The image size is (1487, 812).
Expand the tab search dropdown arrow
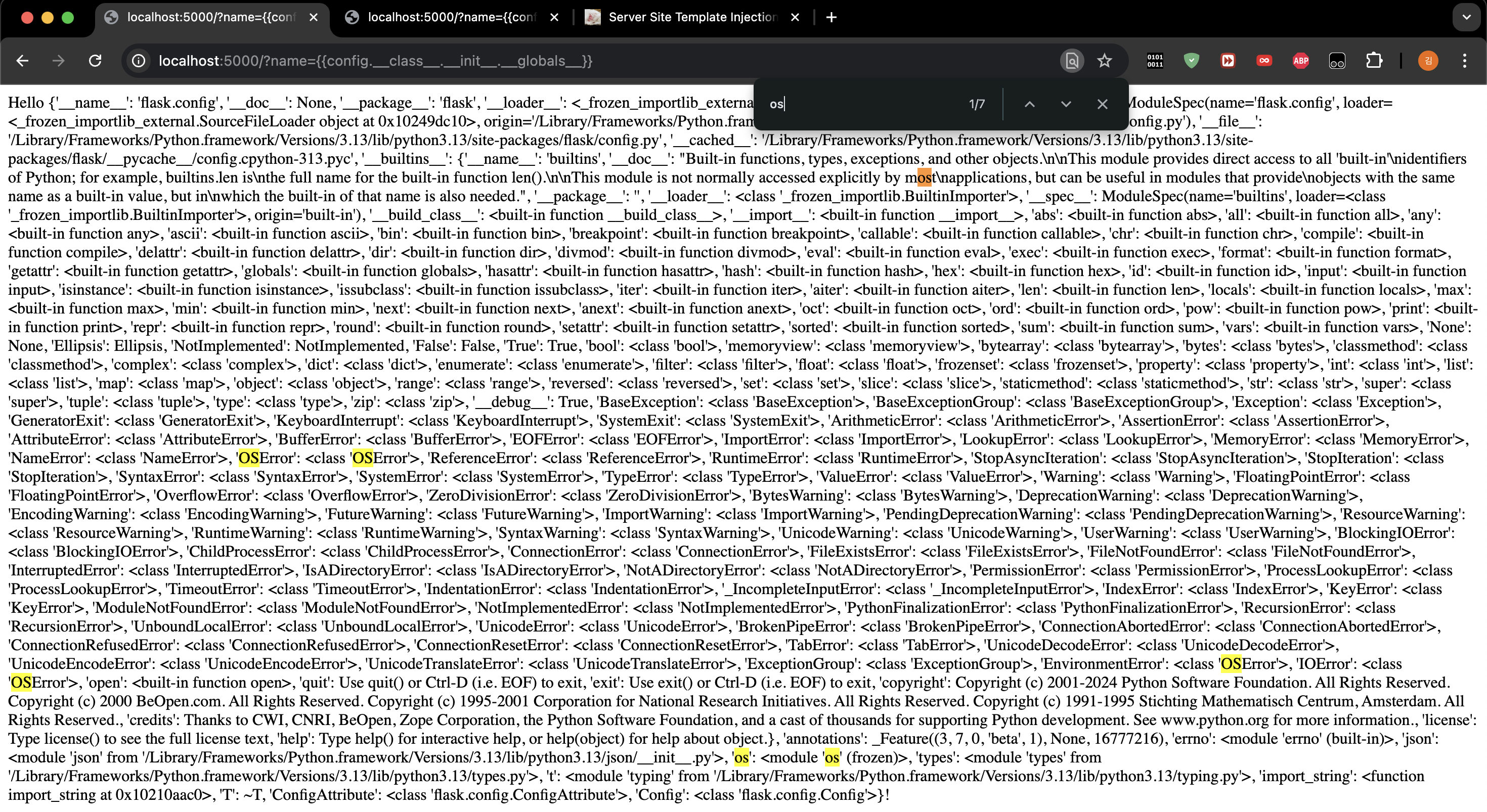click(x=1466, y=17)
